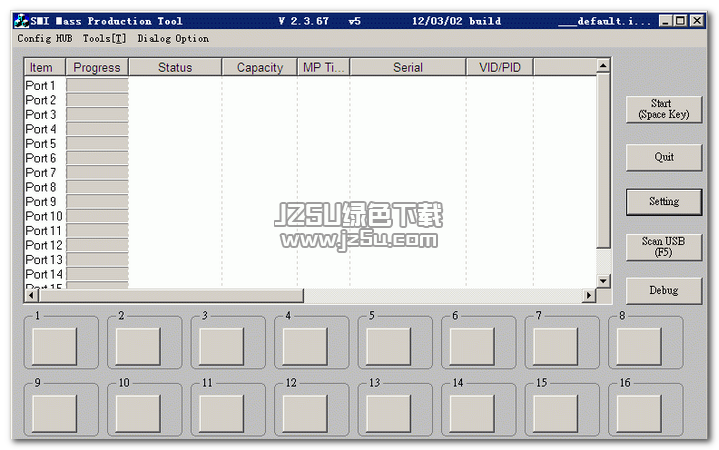Click port slot 7 box
The height and width of the screenshot is (450, 719).
click(x=555, y=346)
